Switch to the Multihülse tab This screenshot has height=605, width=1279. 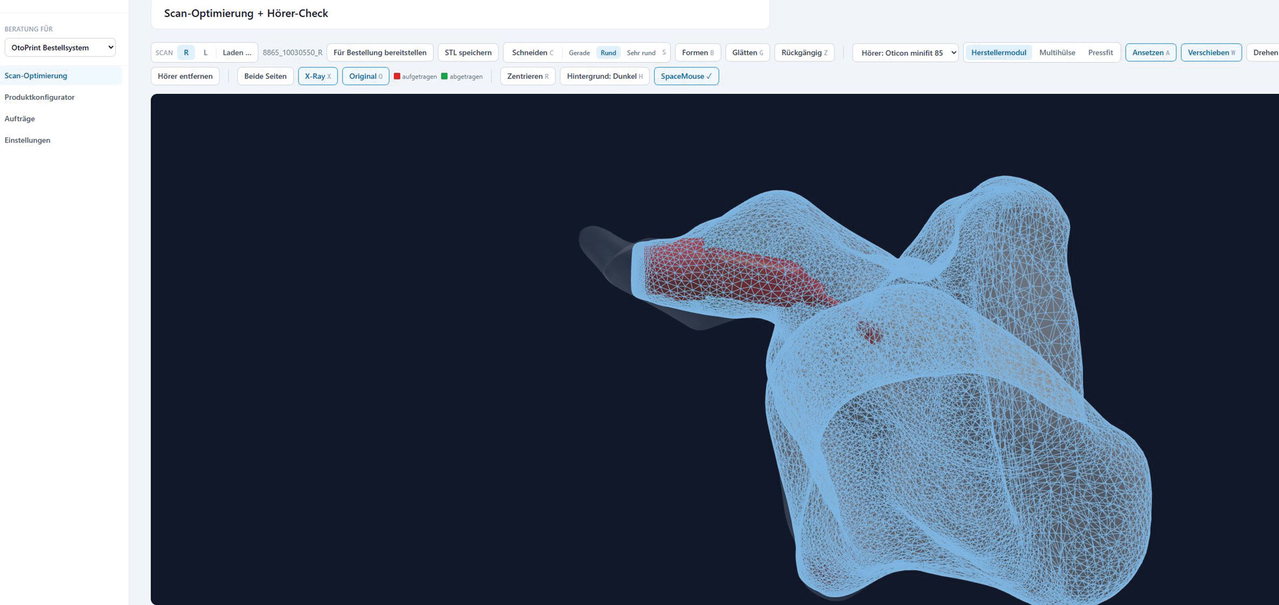(x=1057, y=52)
